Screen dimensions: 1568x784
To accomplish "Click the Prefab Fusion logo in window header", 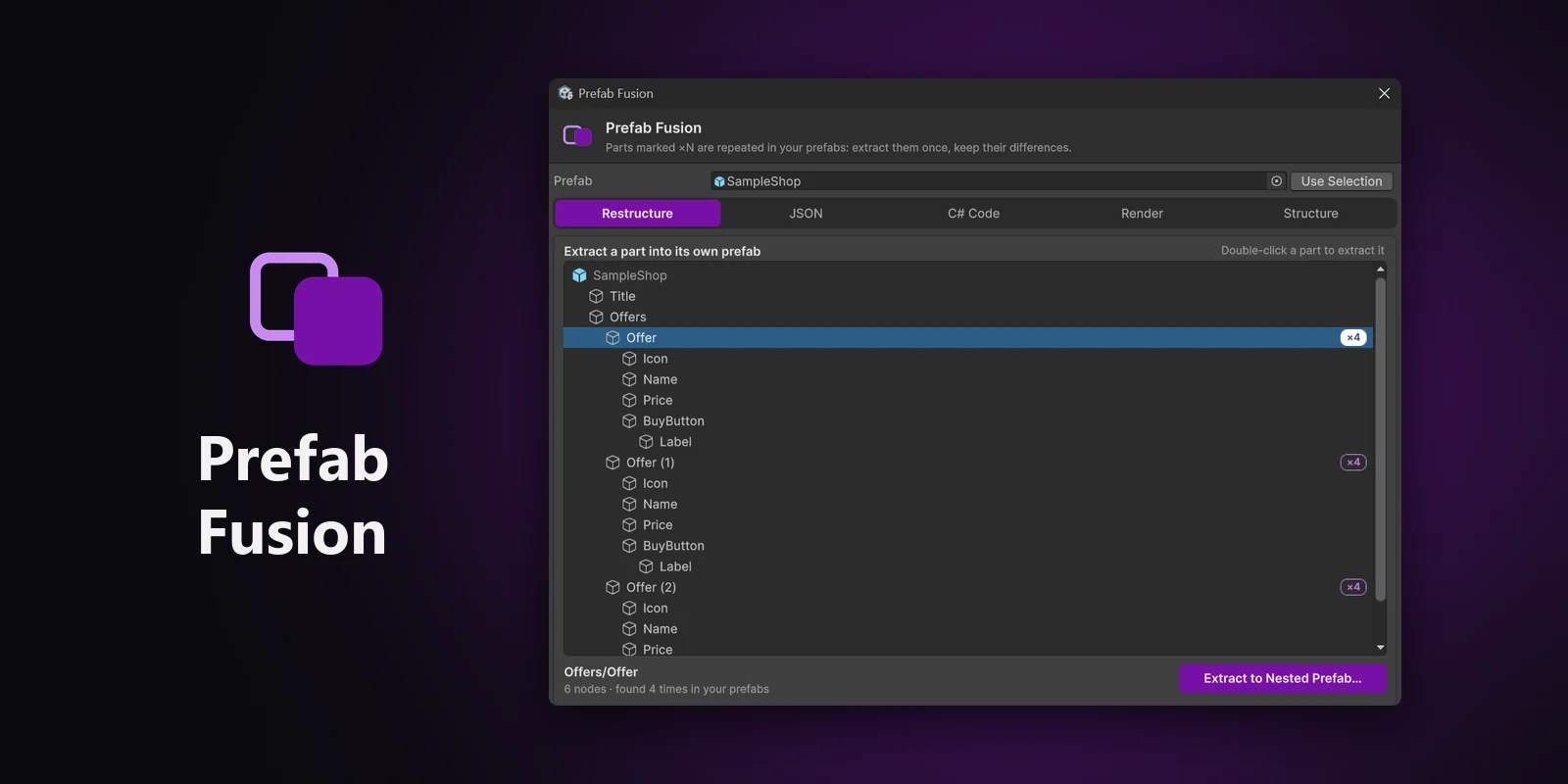I will 577,135.
